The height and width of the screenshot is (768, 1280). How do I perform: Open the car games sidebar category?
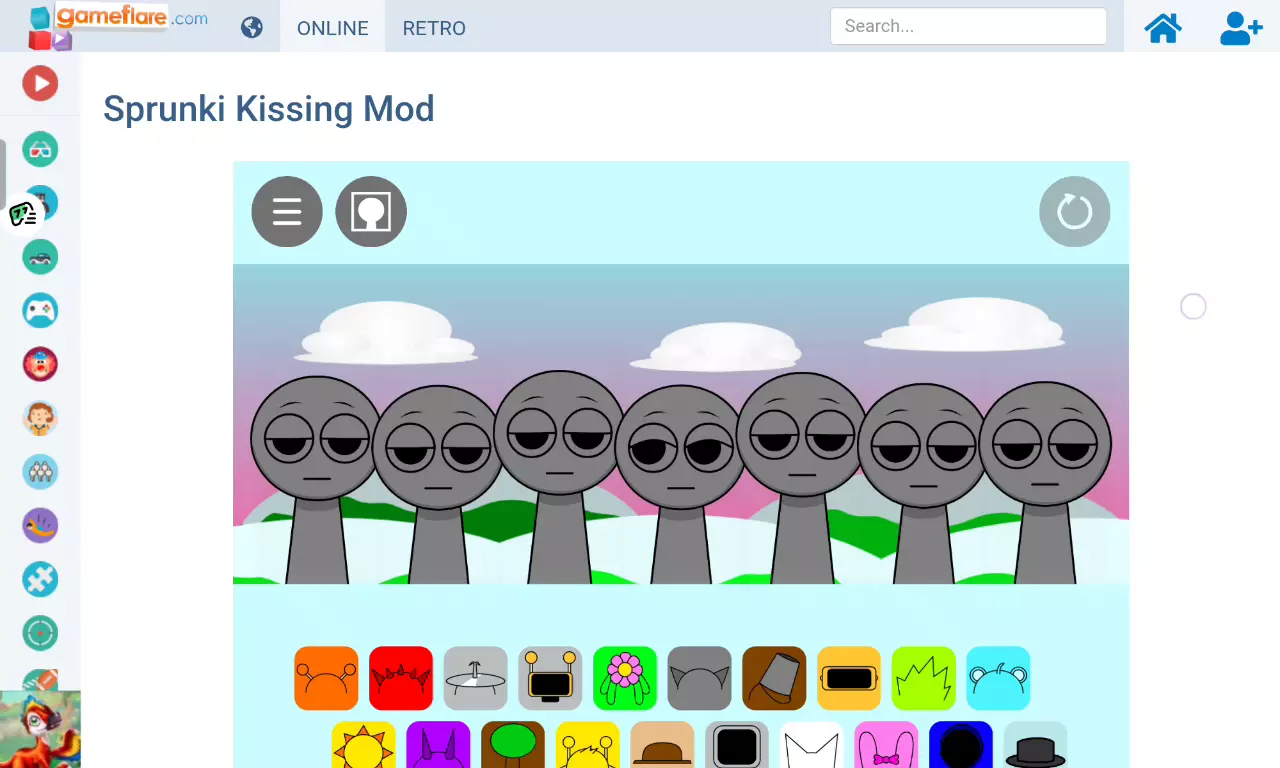click(x=40, y=257)
